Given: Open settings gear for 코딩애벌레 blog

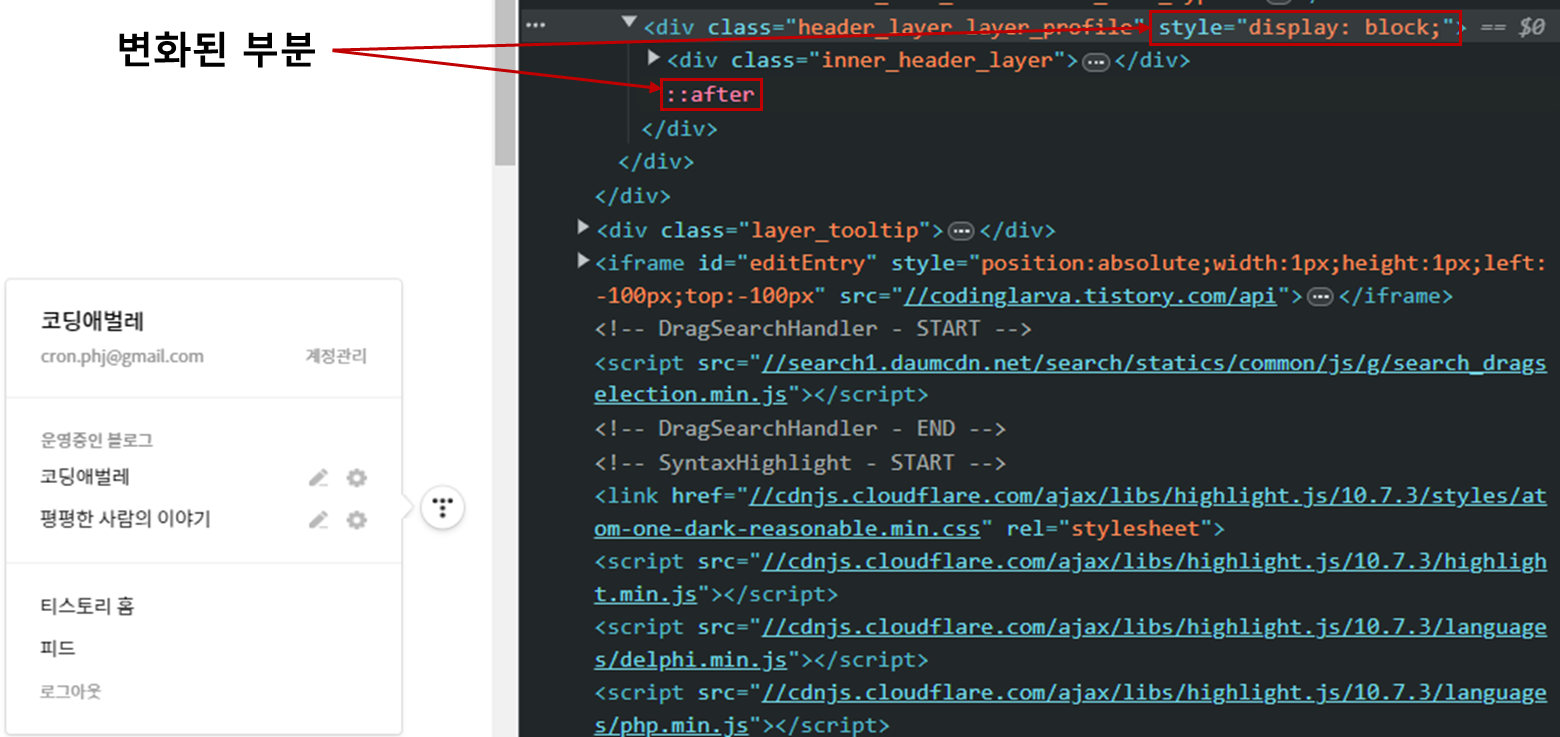Looking at the screenshot, I should tap(357, 478).
